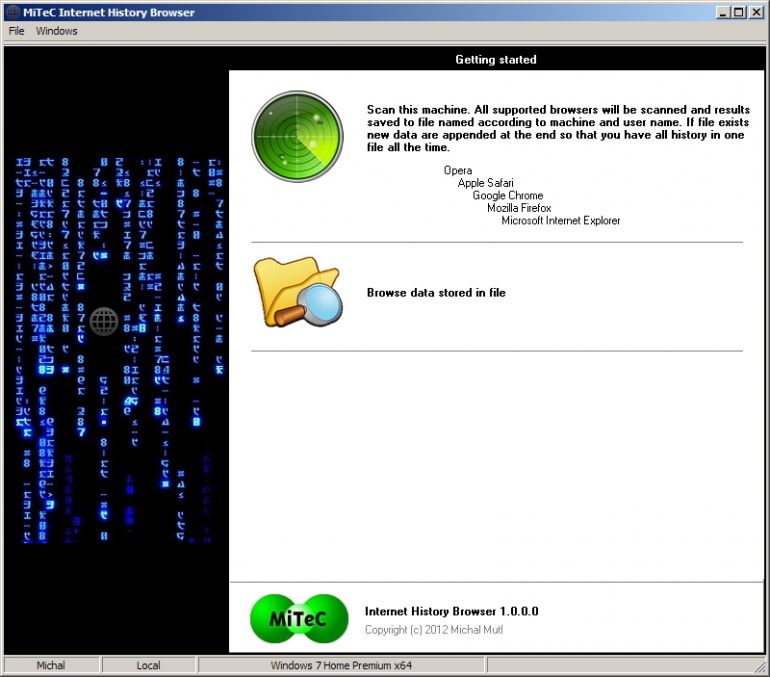Click the Mozilla Firefox entry
Screen dimensions: 770x677
pyautogui.click(x=519, y=208)
